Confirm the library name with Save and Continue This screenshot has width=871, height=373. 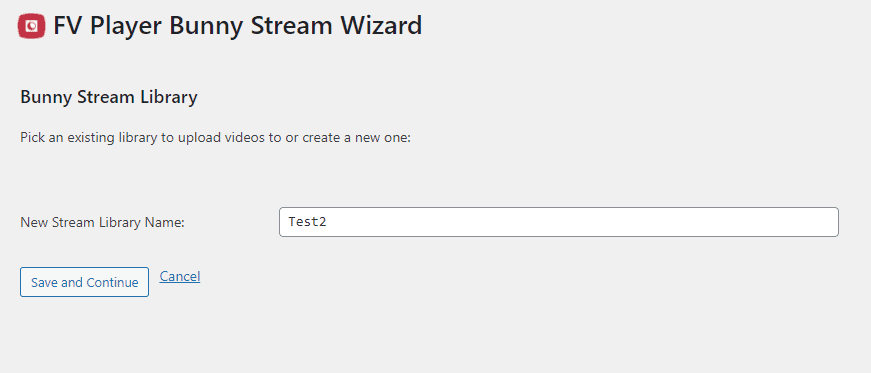(84, 282)
